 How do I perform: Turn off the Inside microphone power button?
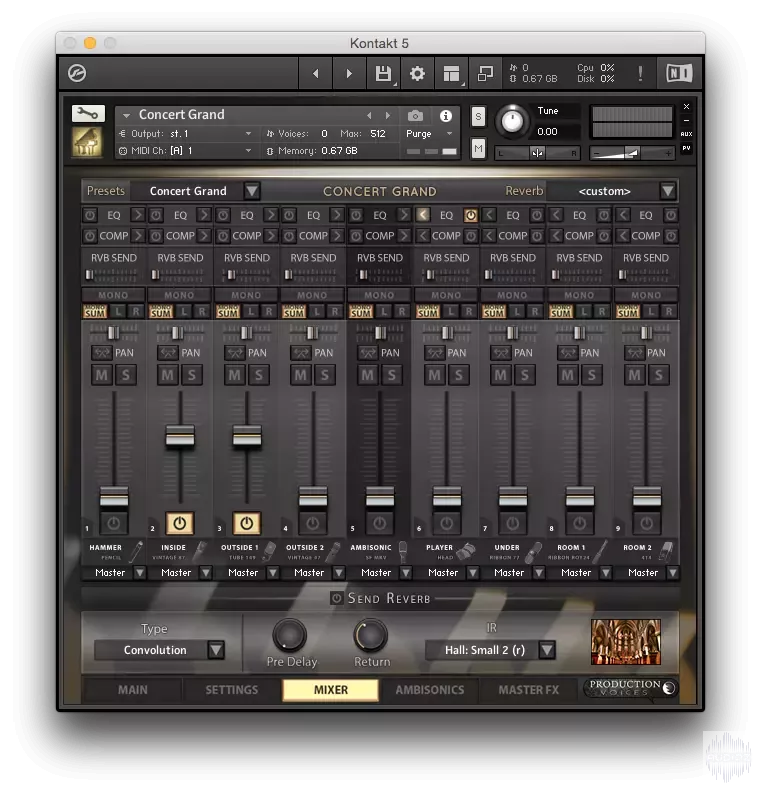point(180,523)
